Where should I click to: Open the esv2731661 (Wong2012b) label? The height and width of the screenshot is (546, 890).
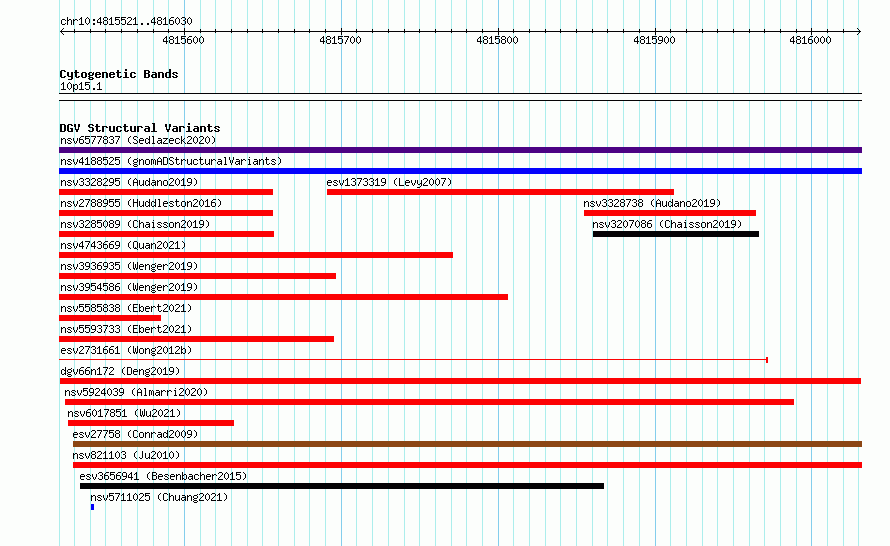pos(126,350)
